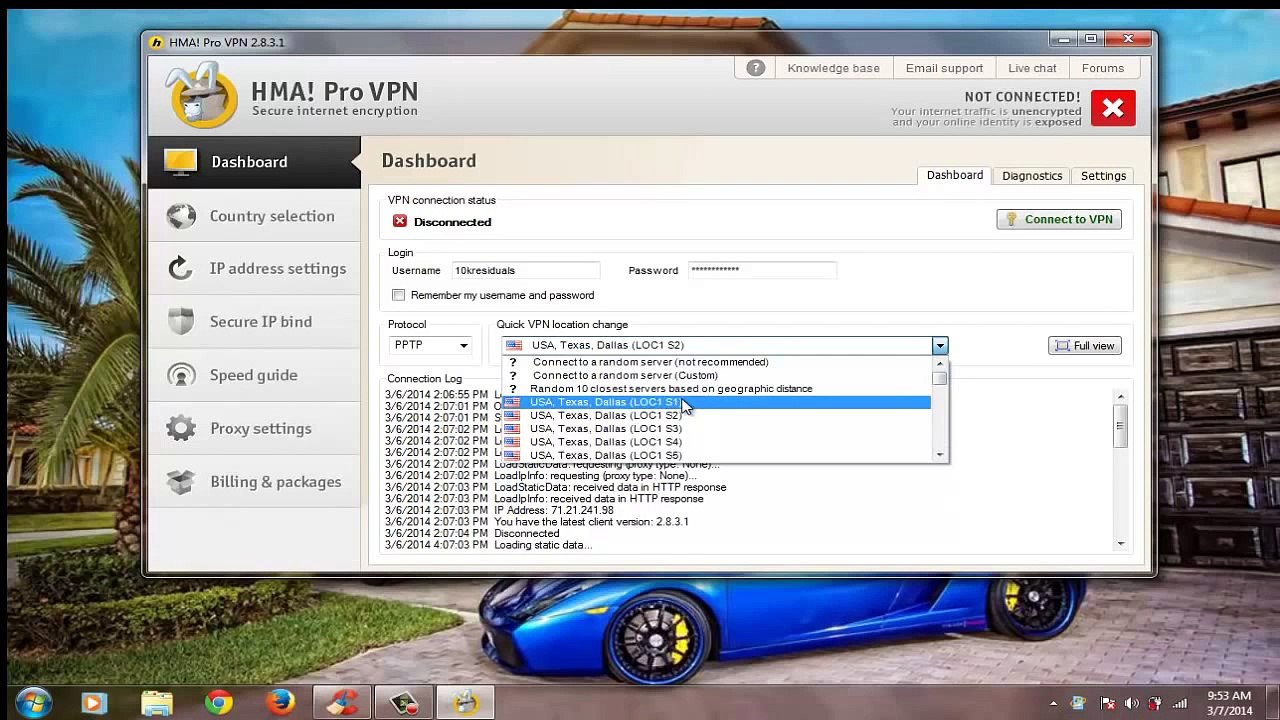Open the Knowledge base link

pyautogui.click(x=833, y=68)
